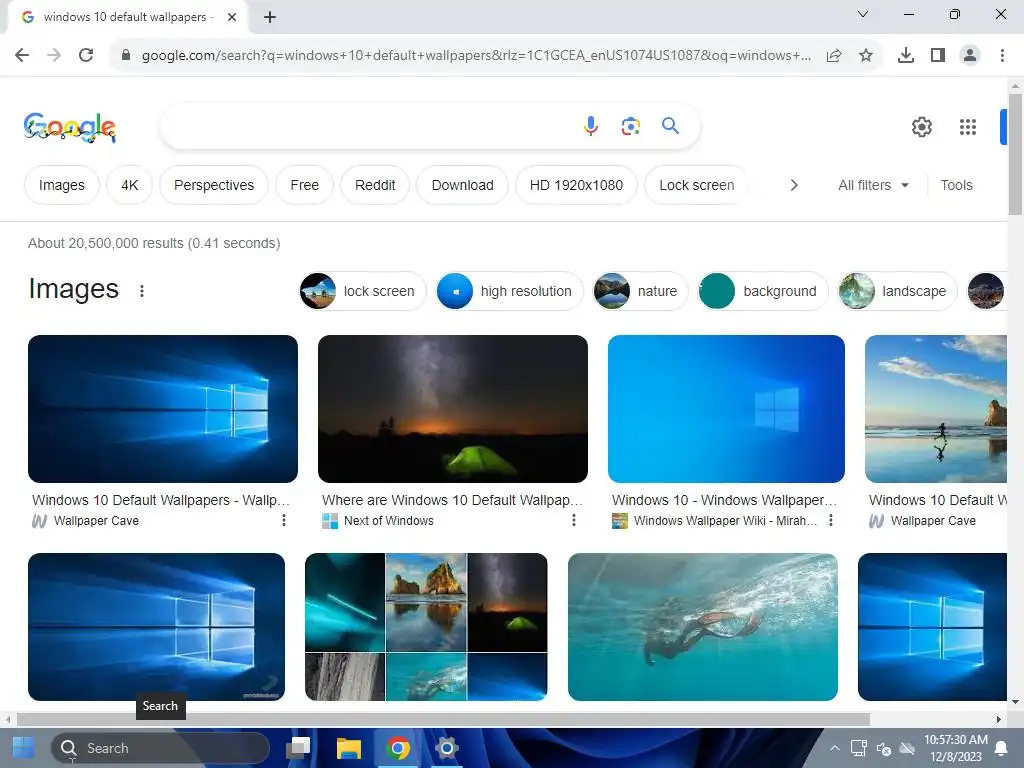
Task: Open the beach runner wallpaper thumbnail
Action: coord(936,409)
